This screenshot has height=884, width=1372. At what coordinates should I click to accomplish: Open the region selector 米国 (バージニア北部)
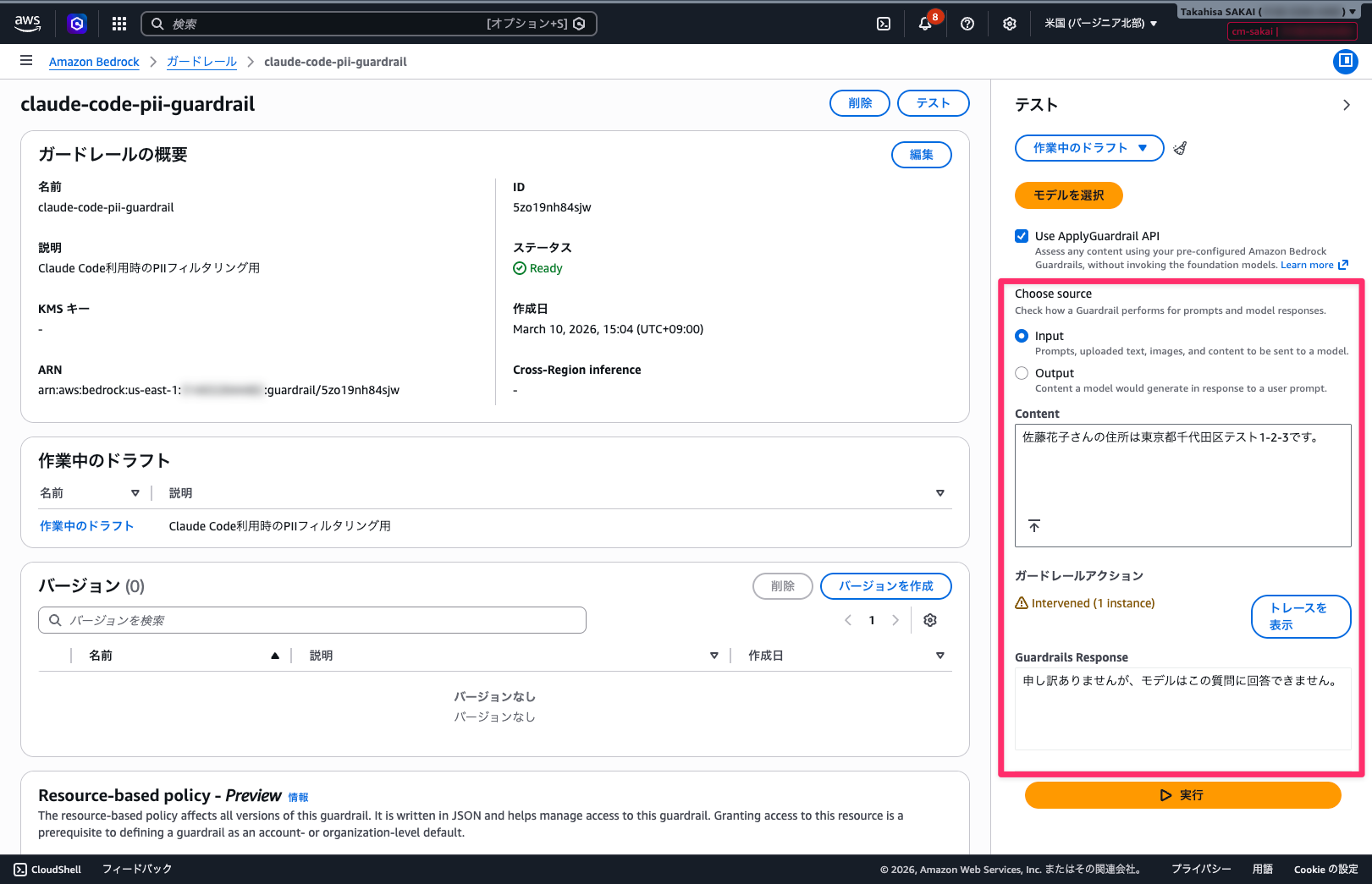1100,24
